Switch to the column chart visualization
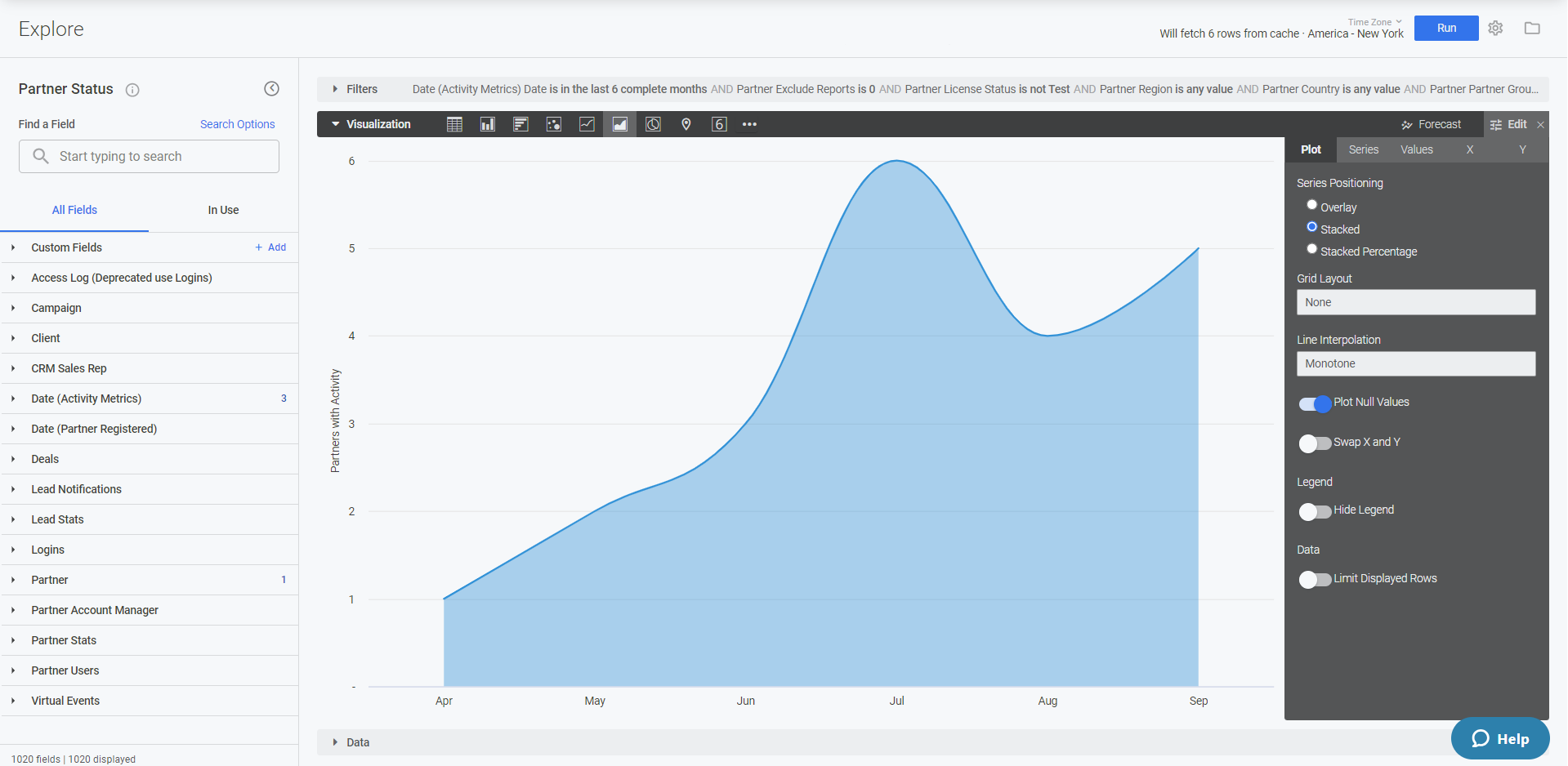Viewport: 1568px width, 766px height. (487, 124)
